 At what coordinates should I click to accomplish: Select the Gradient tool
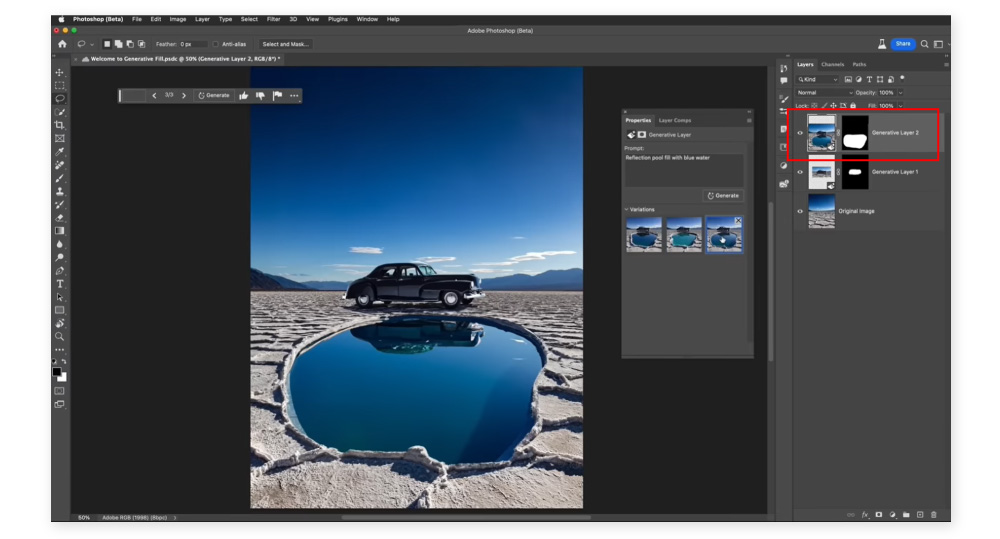[60, 231]
